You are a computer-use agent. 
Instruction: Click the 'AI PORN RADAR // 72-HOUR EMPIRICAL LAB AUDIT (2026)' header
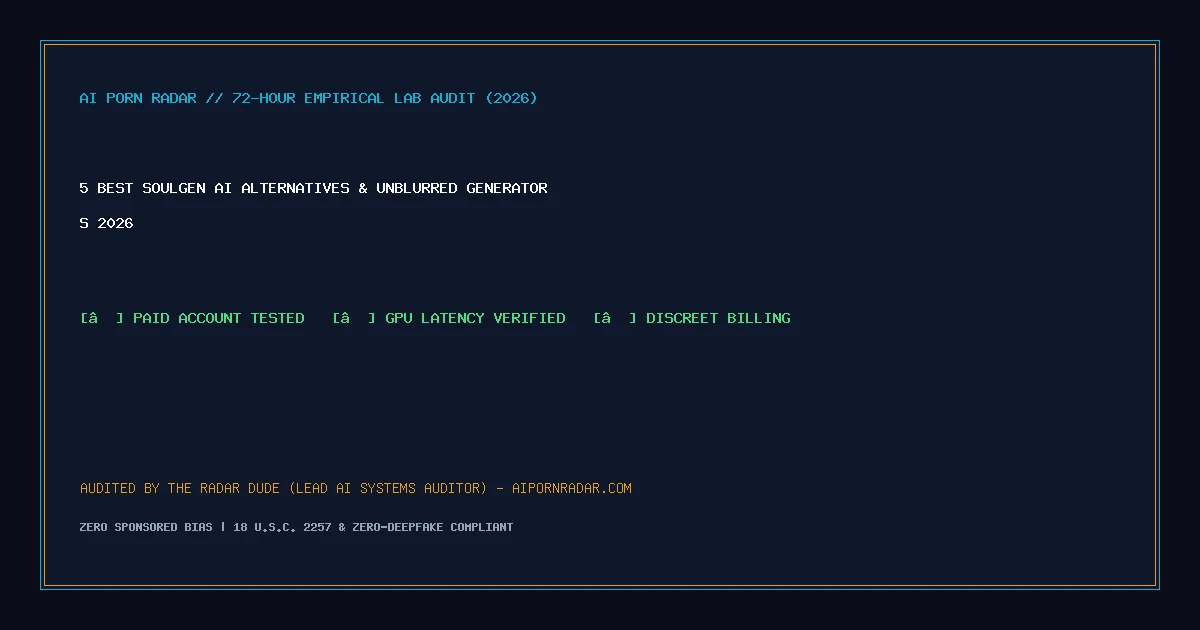[x=308, y=98]
